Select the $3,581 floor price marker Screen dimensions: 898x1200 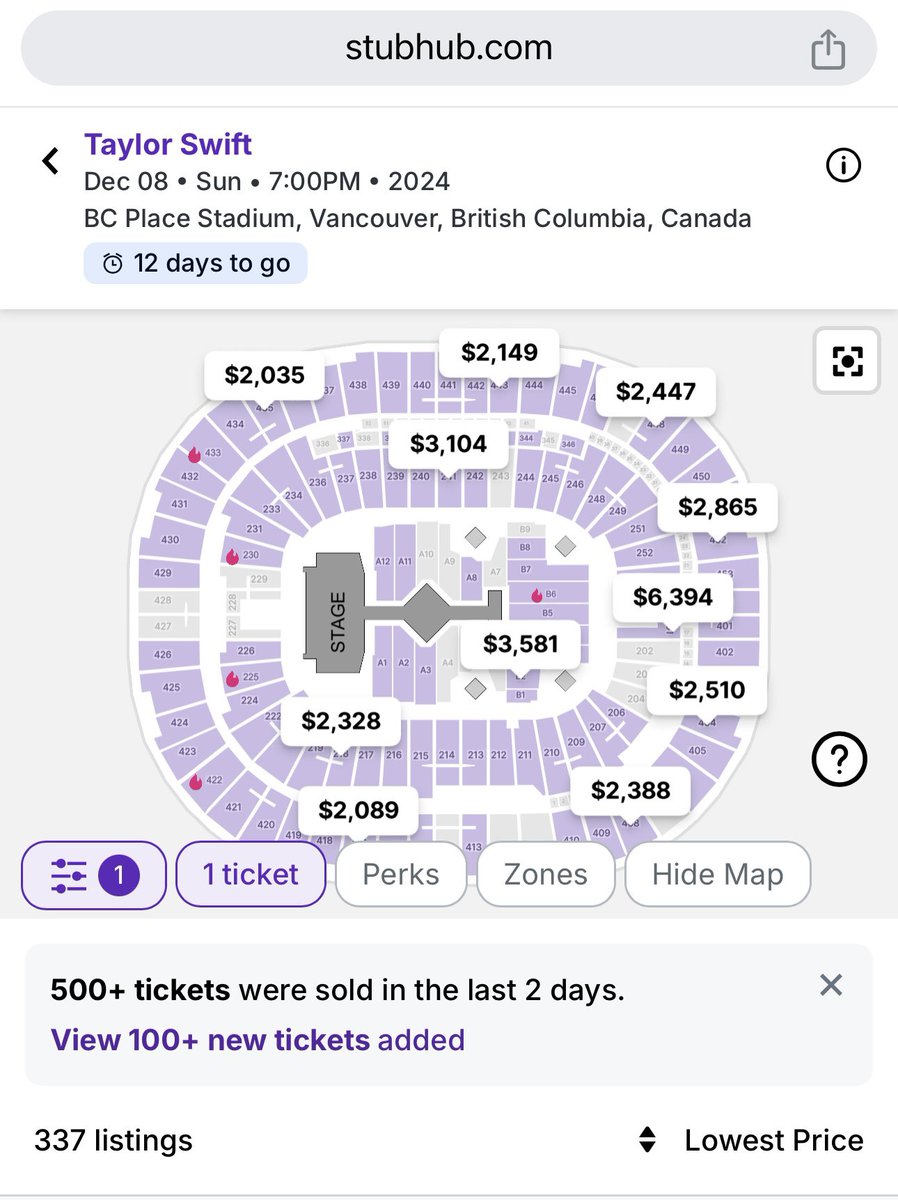pos(520,644)
